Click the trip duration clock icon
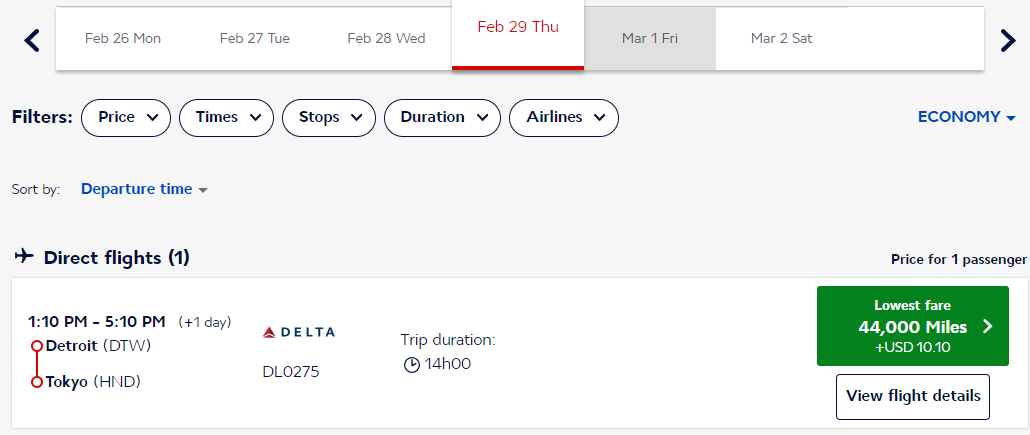Screen dimensions: 1030x435 pyautogui.click(x=411, y=364)
